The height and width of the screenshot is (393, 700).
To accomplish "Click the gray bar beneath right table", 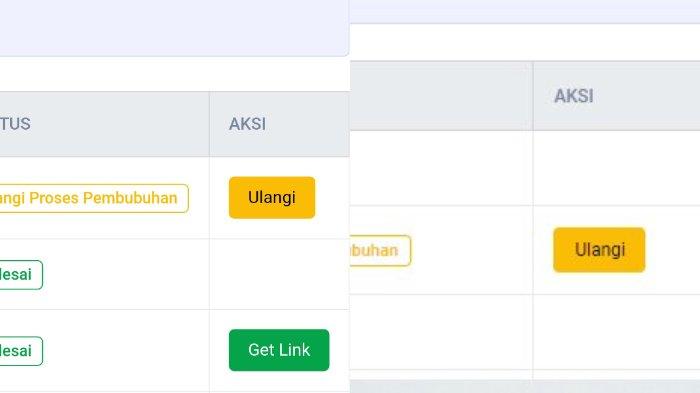I will click(525, 386).
